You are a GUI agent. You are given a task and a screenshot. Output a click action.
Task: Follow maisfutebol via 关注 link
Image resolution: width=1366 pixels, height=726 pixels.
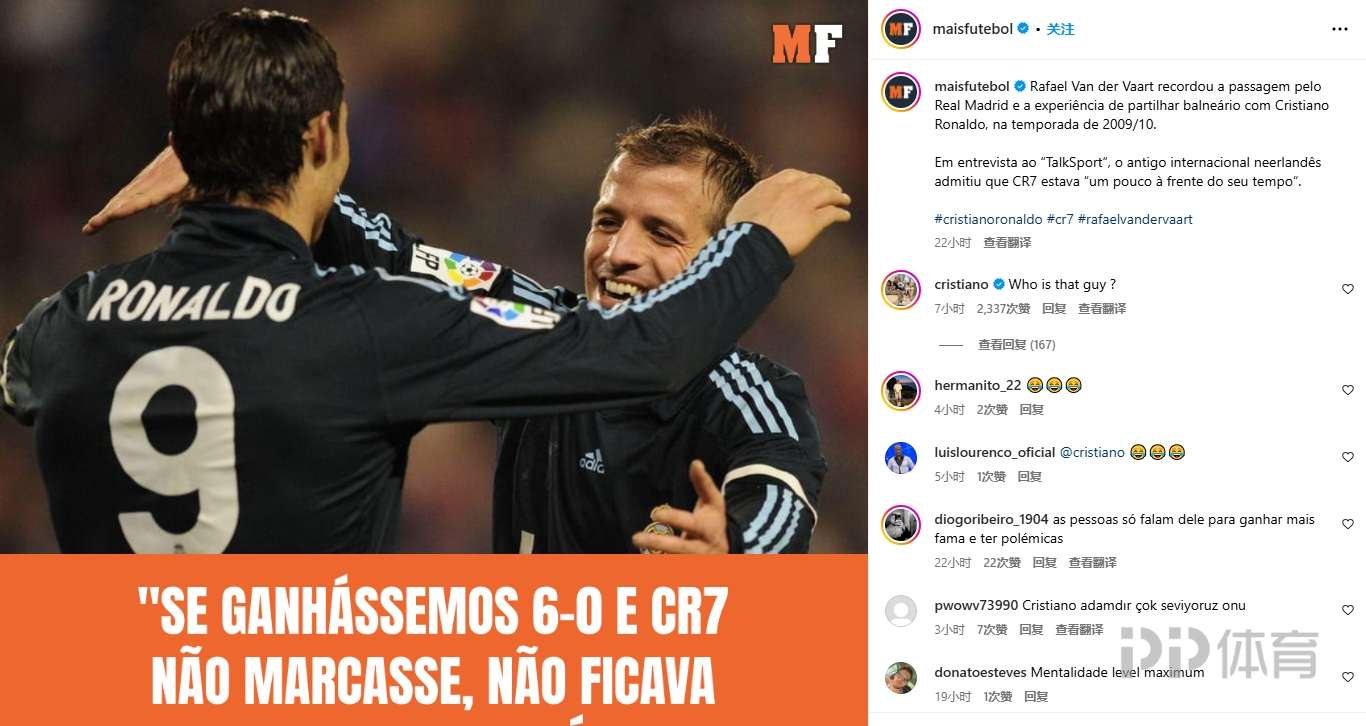(x=1061, y=29)
